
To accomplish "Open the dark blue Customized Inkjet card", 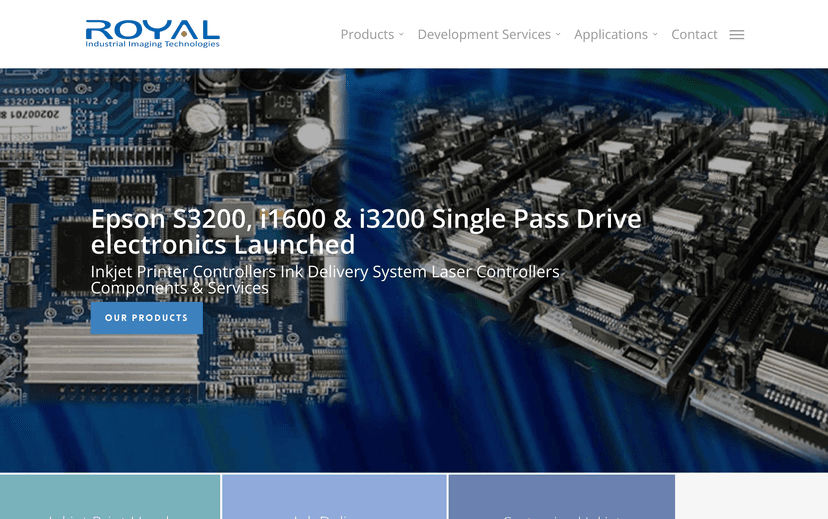I will (x=561, y=497).
